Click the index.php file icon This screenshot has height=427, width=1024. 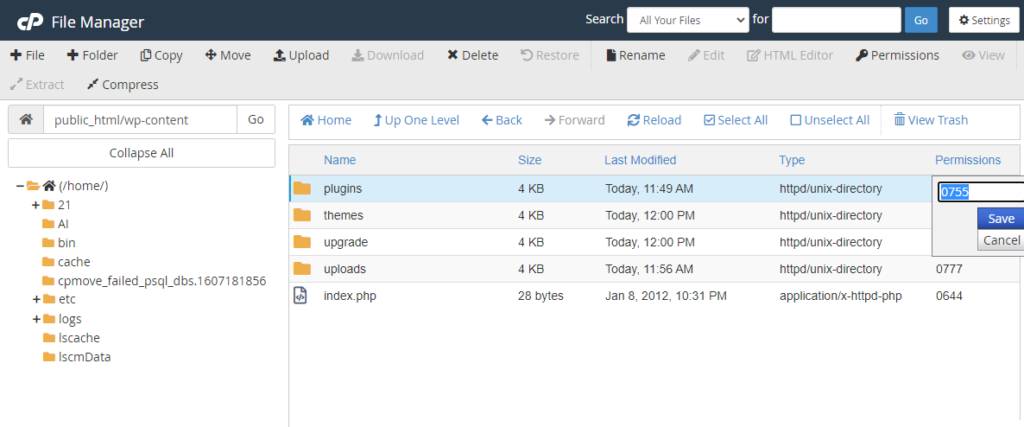pyautogui.click(x=300, y=296)
